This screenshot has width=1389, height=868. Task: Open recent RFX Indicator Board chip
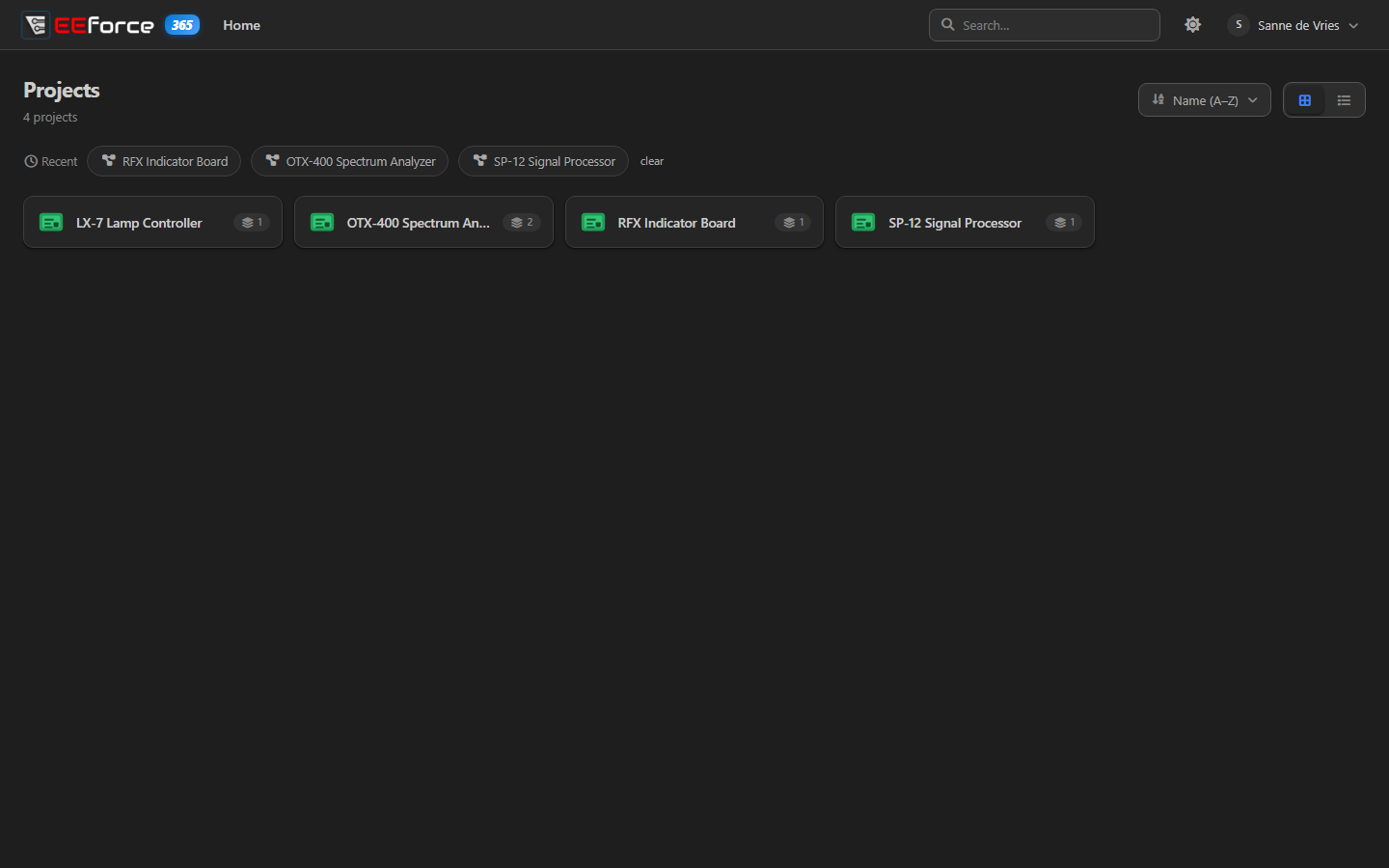164,161
